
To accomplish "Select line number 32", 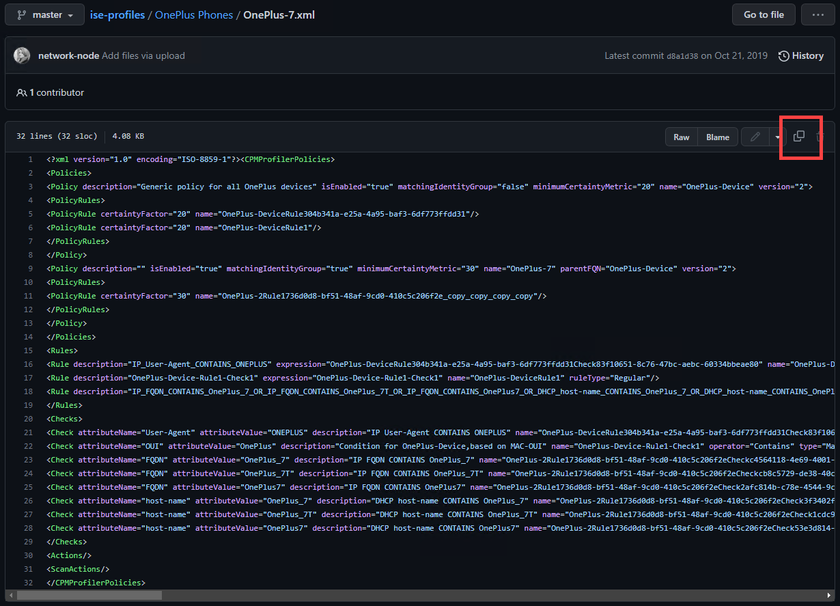I will point(28,583).
